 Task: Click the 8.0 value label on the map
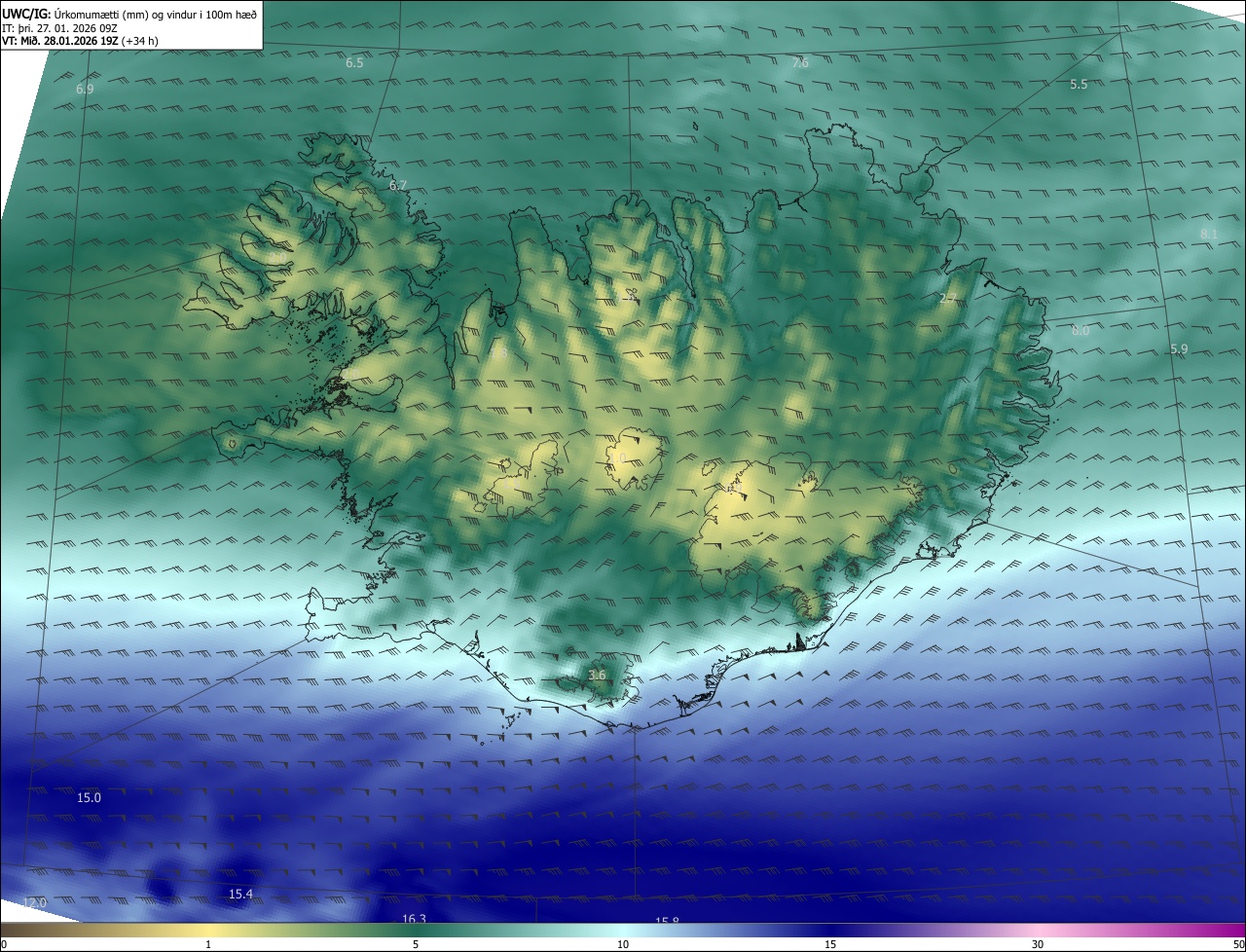(x=1081, y=330)
